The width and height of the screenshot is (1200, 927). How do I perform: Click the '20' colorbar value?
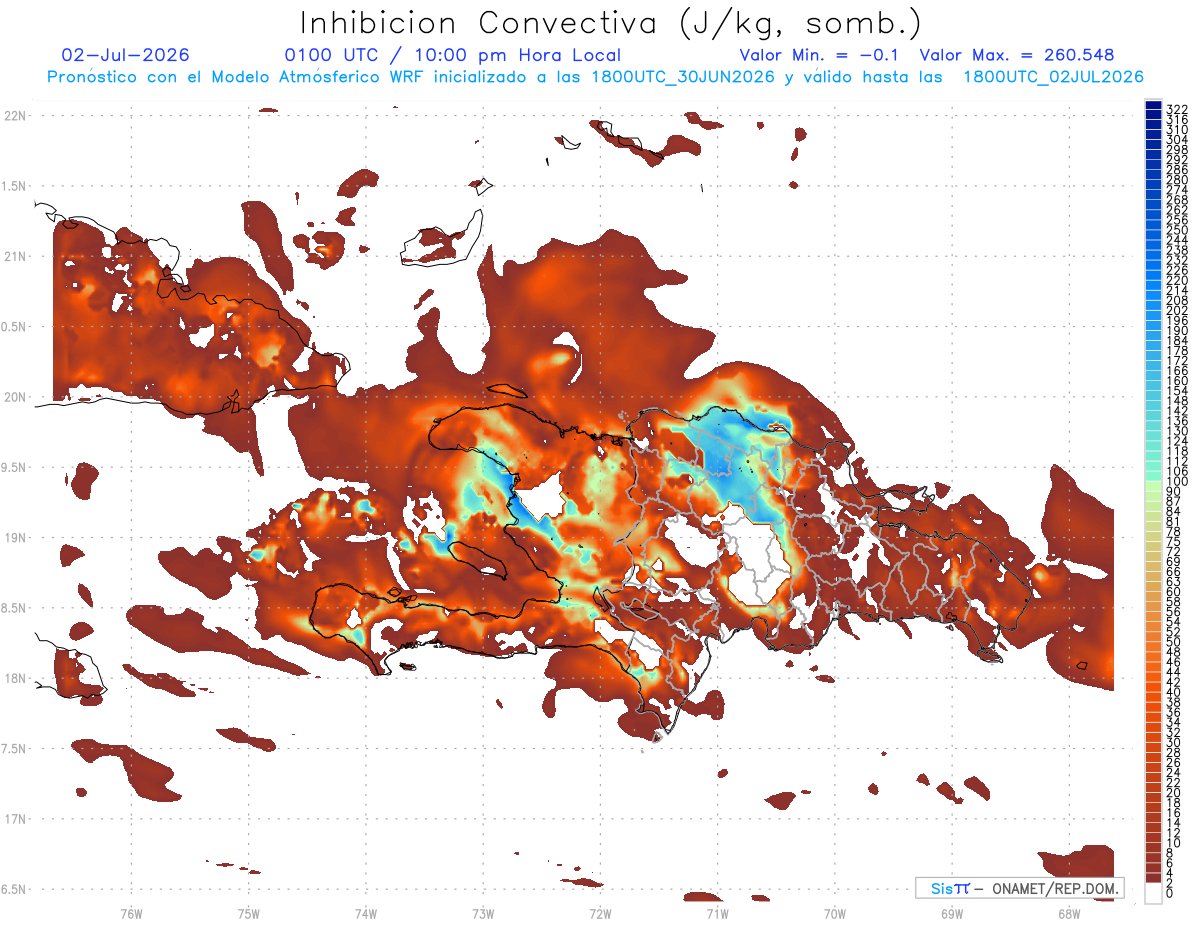tap(1173, 792)
